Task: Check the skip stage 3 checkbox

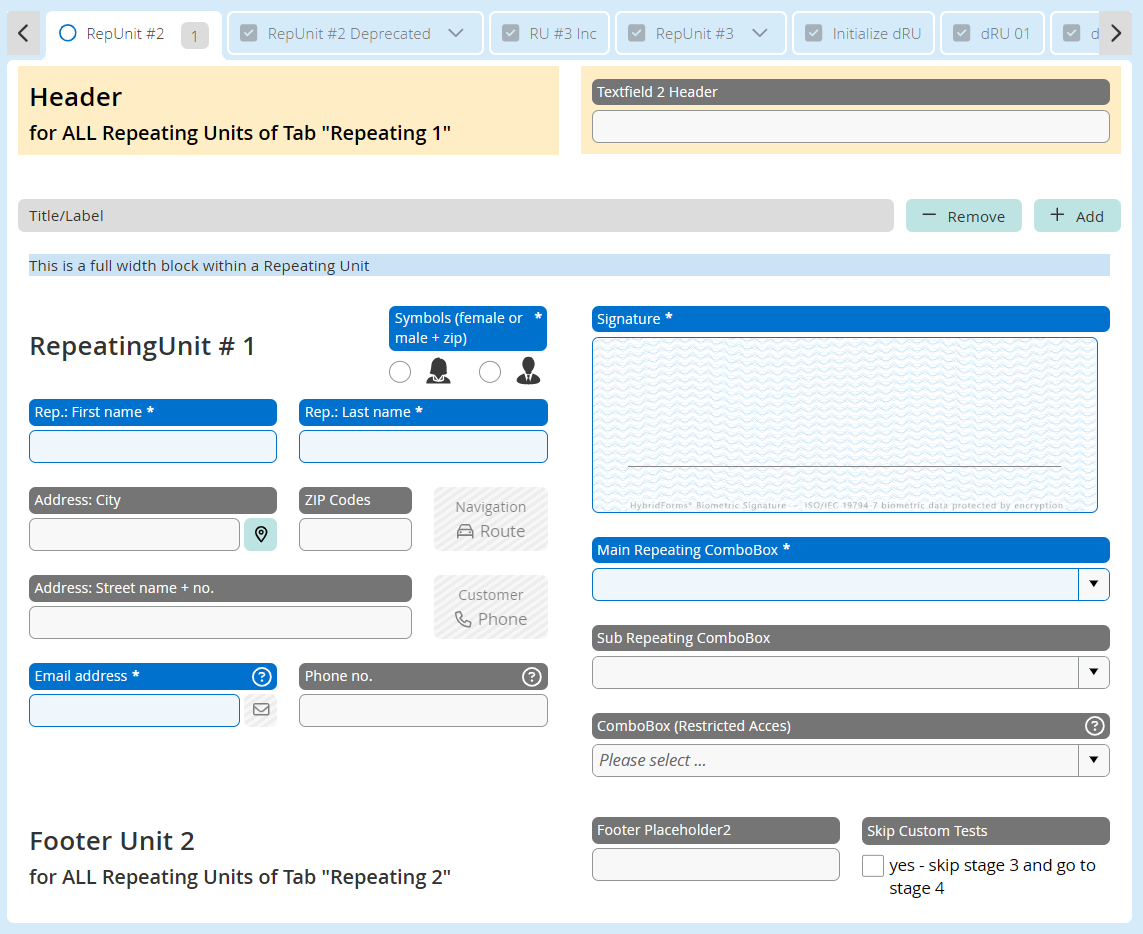Action: 873,866
